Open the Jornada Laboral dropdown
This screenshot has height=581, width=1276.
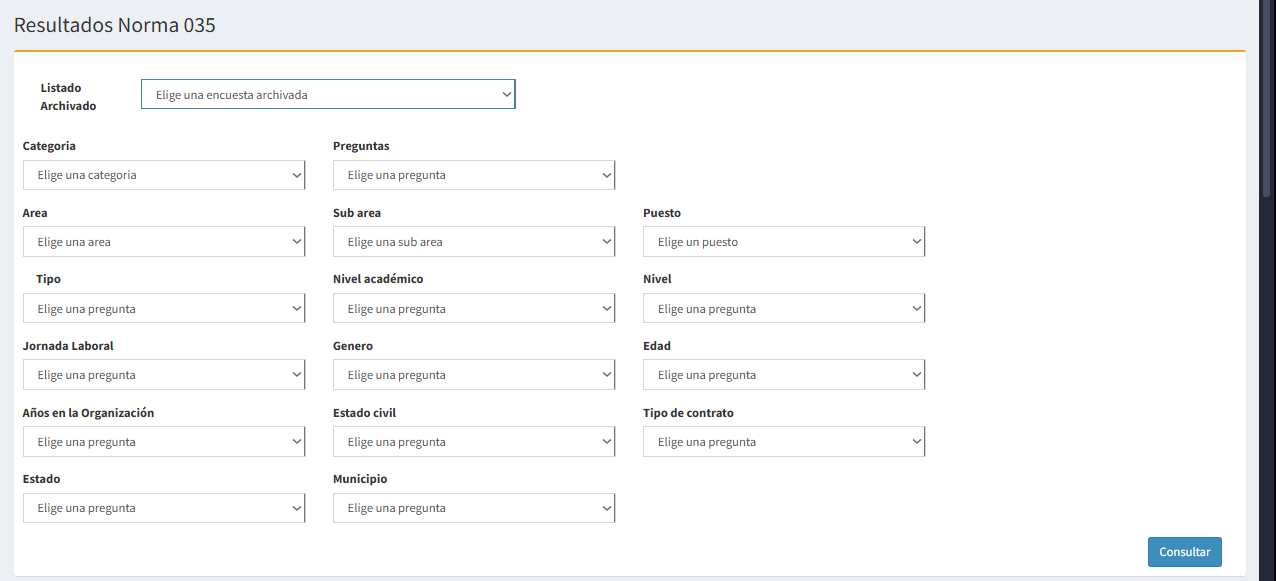pyautogui.click(x=164, y=375)
